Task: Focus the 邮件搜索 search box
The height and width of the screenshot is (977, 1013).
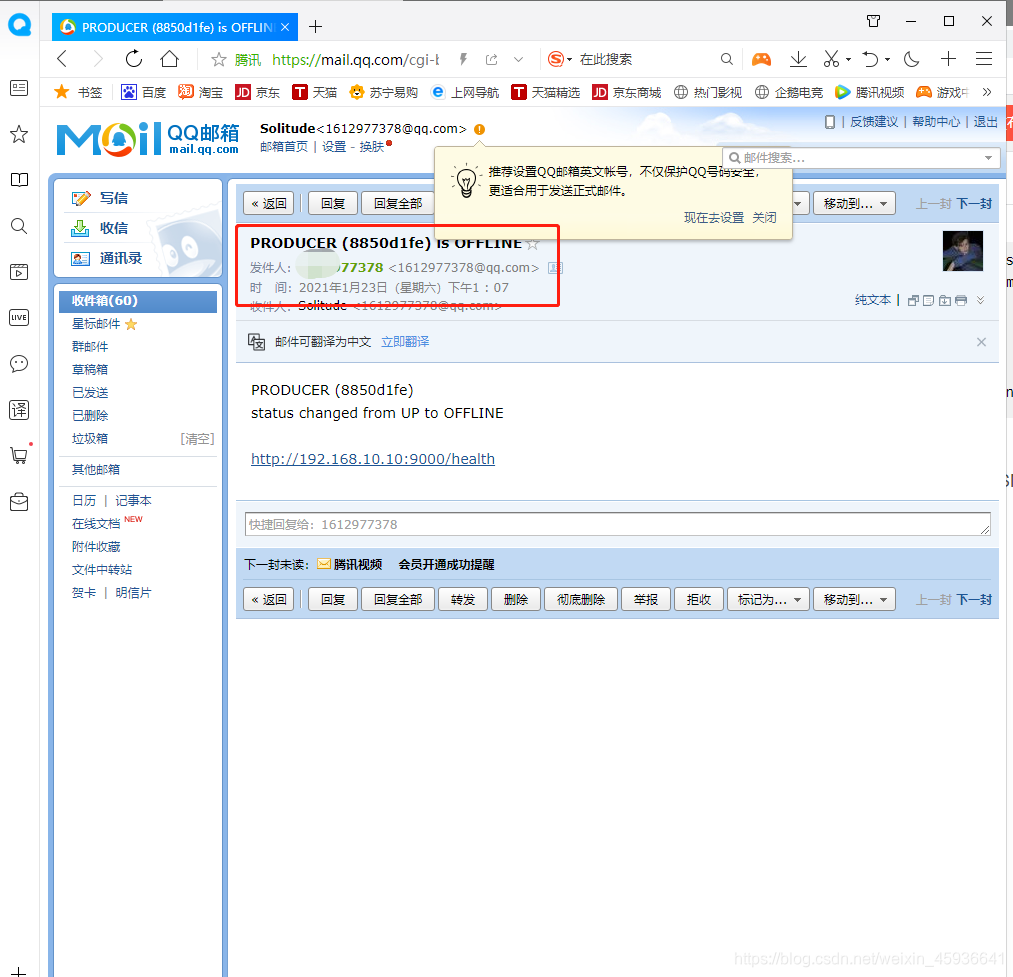Action: (855, 158)
